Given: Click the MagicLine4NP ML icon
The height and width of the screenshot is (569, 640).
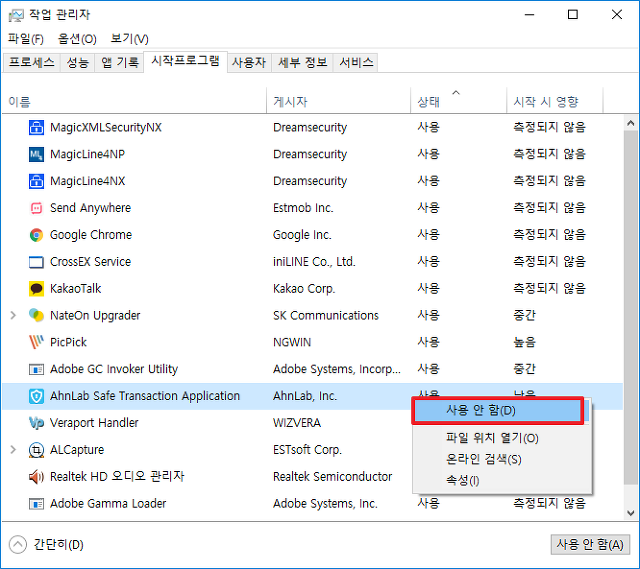Looking at the screenshot, I should [x=36, y=154].
